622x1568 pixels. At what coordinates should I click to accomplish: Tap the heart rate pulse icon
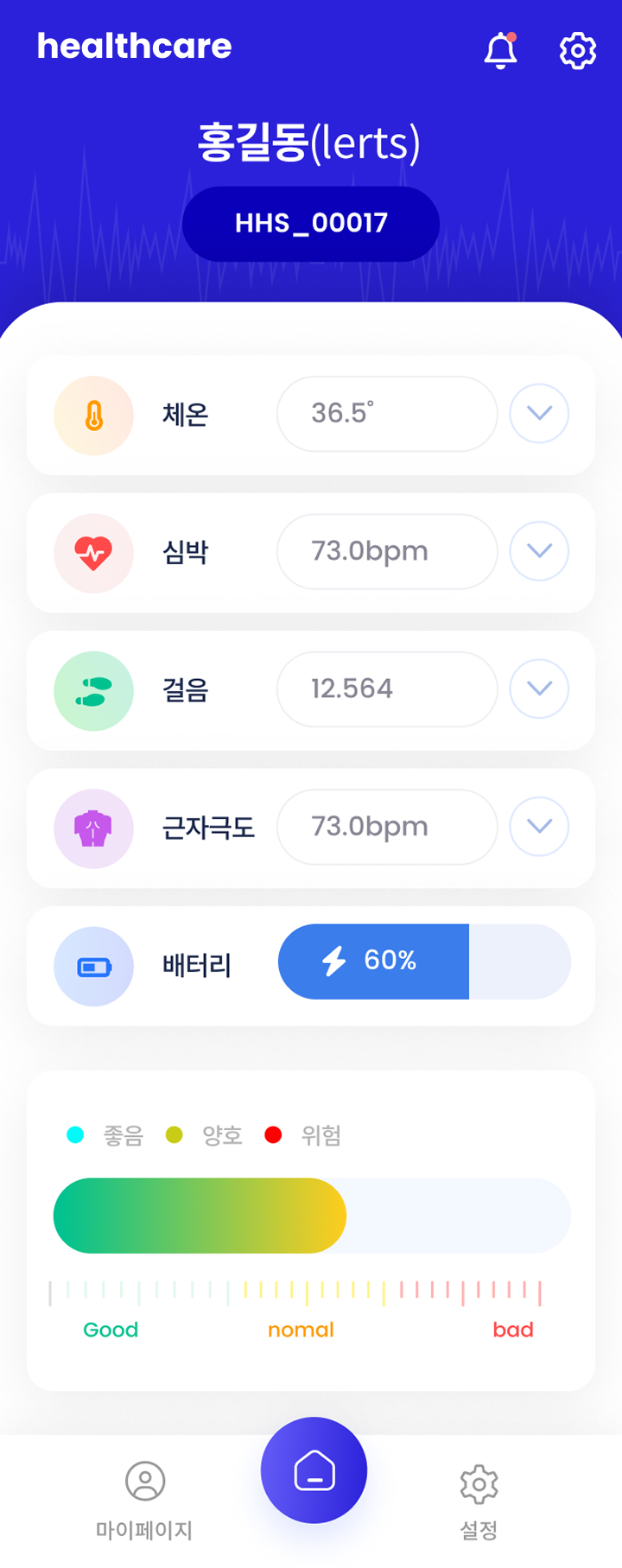[93, 553]
